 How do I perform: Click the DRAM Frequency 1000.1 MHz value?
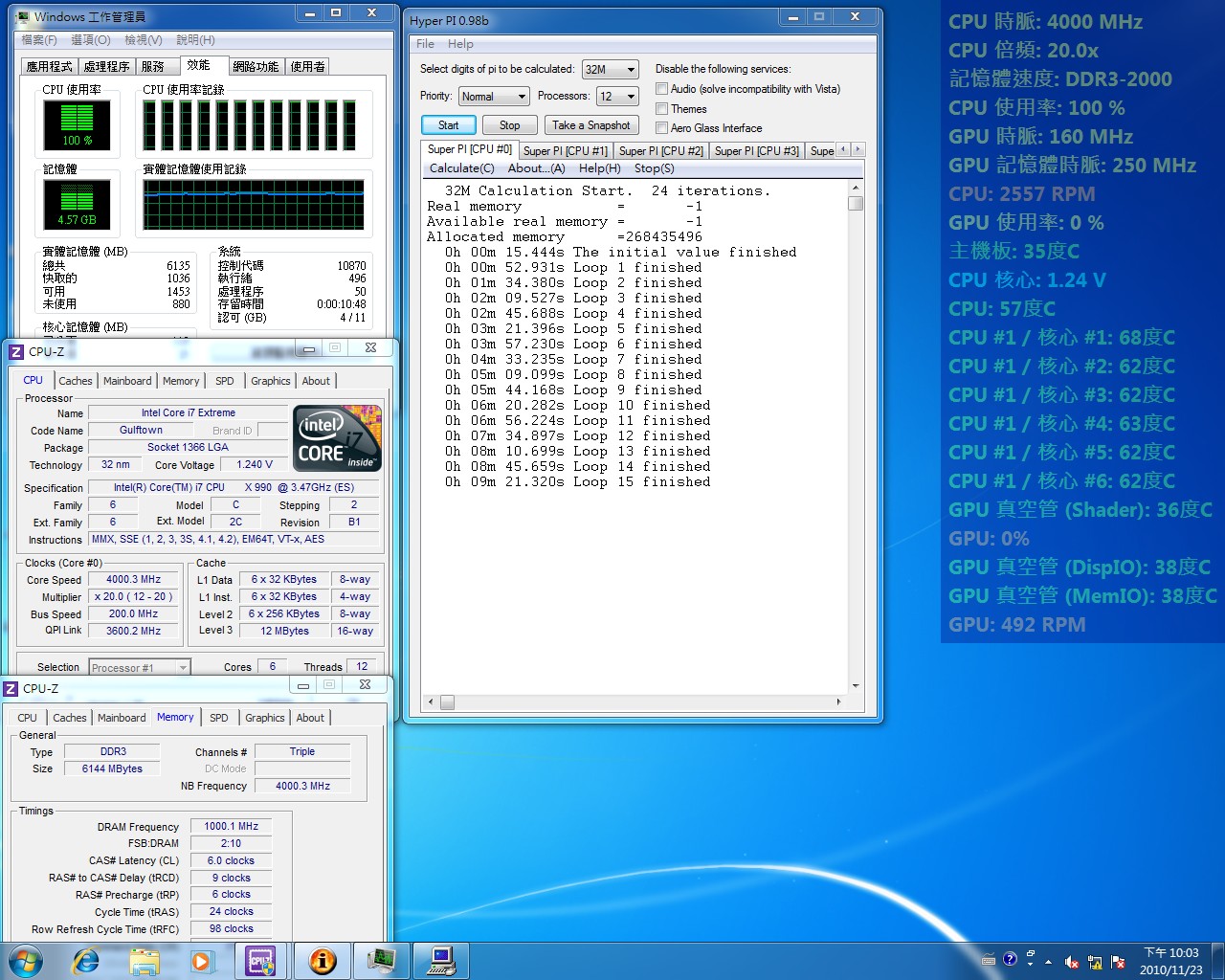tap(232, 826)
